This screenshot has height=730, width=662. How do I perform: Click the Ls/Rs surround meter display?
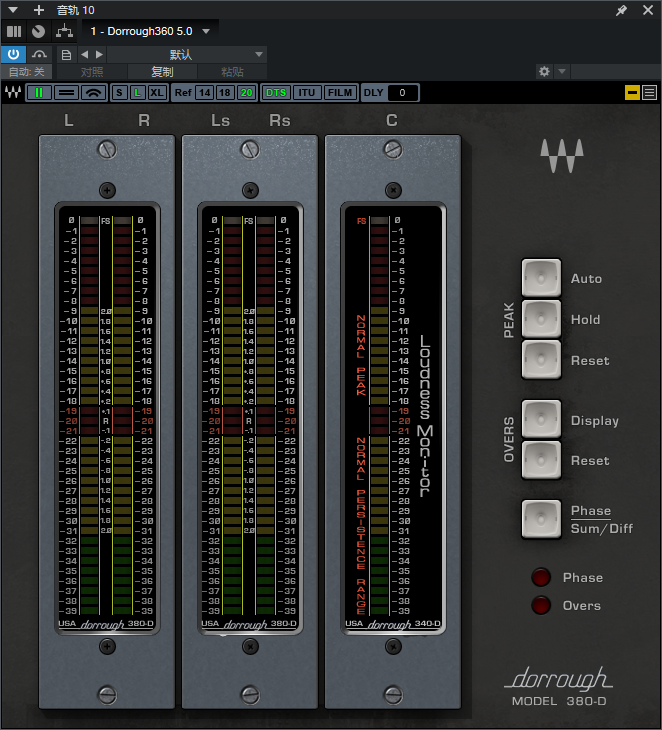(250, 418)
